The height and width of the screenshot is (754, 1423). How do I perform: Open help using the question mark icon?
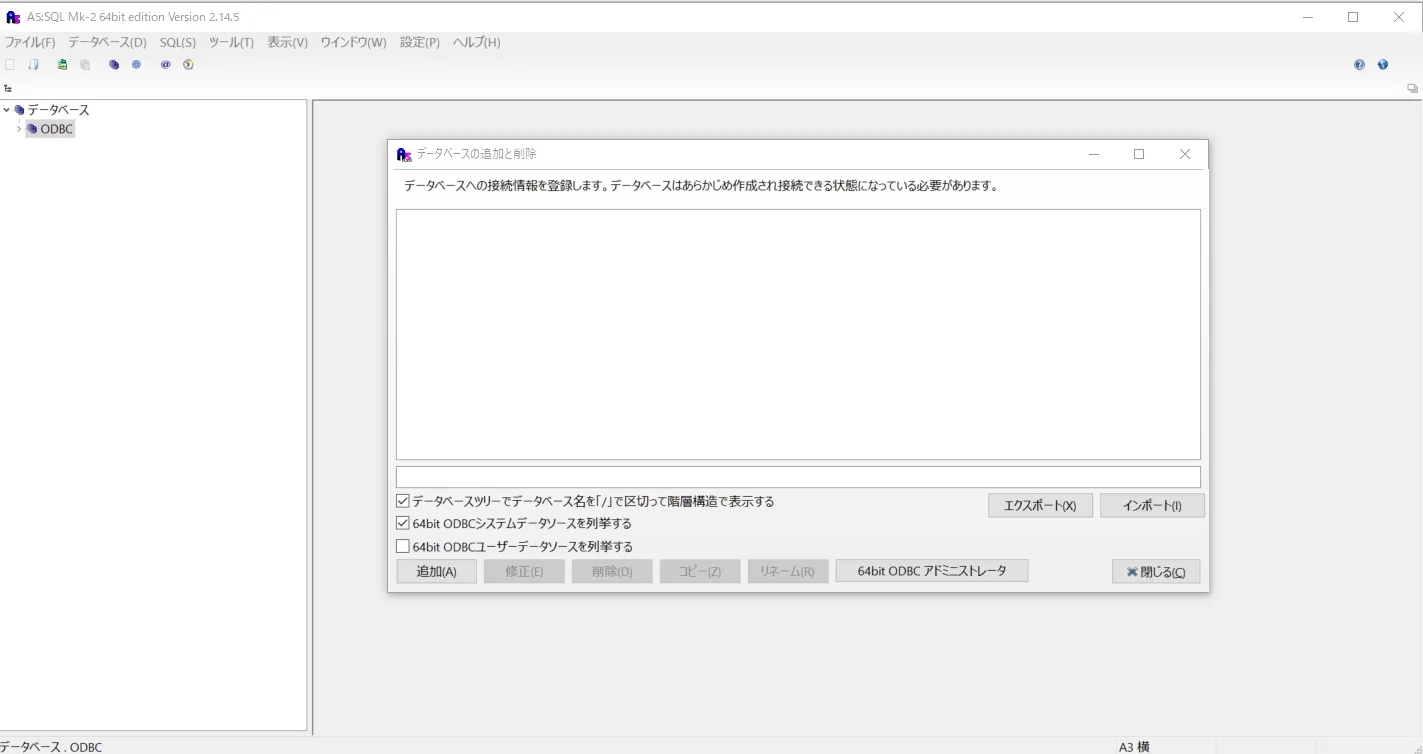coord(1359,64)
